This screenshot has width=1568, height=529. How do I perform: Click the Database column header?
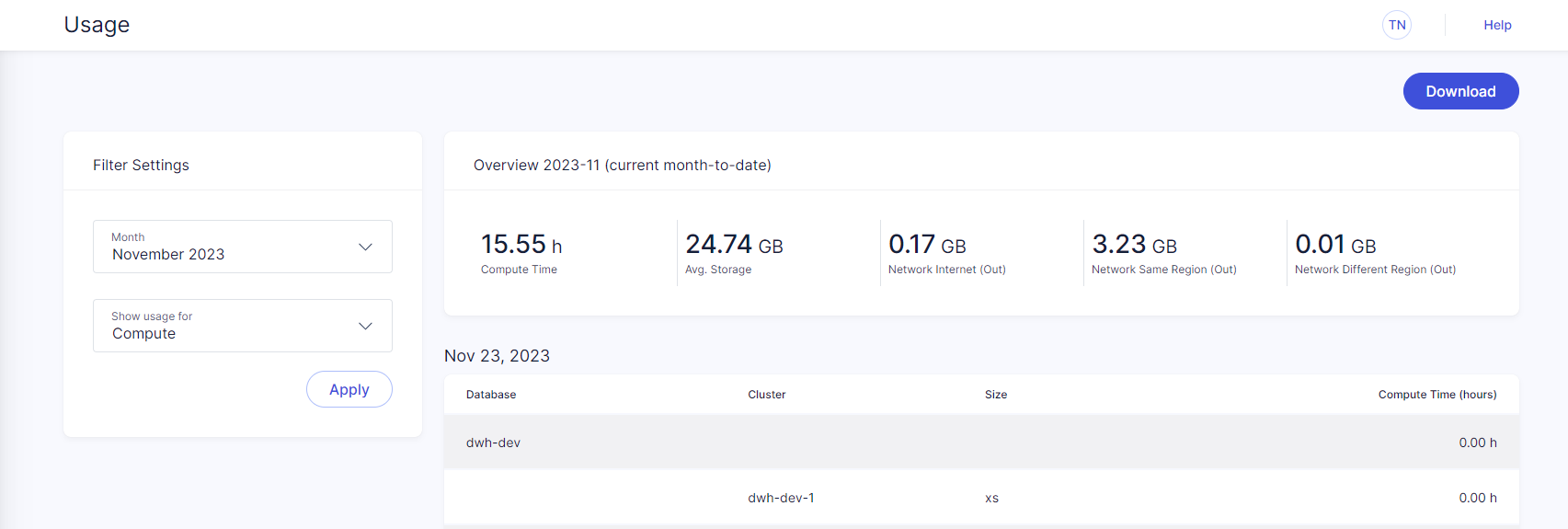pyautogui.click(x=491, y=395)
